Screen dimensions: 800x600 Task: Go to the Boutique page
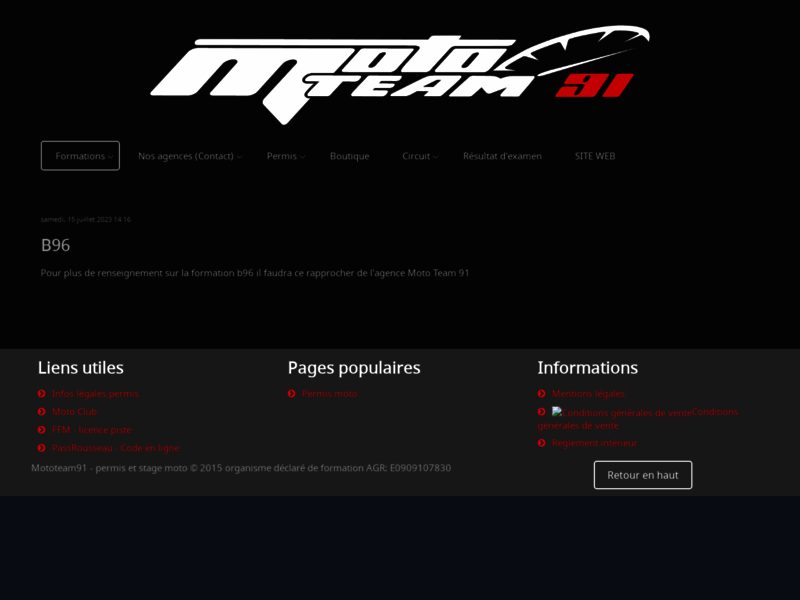(349, 156)
